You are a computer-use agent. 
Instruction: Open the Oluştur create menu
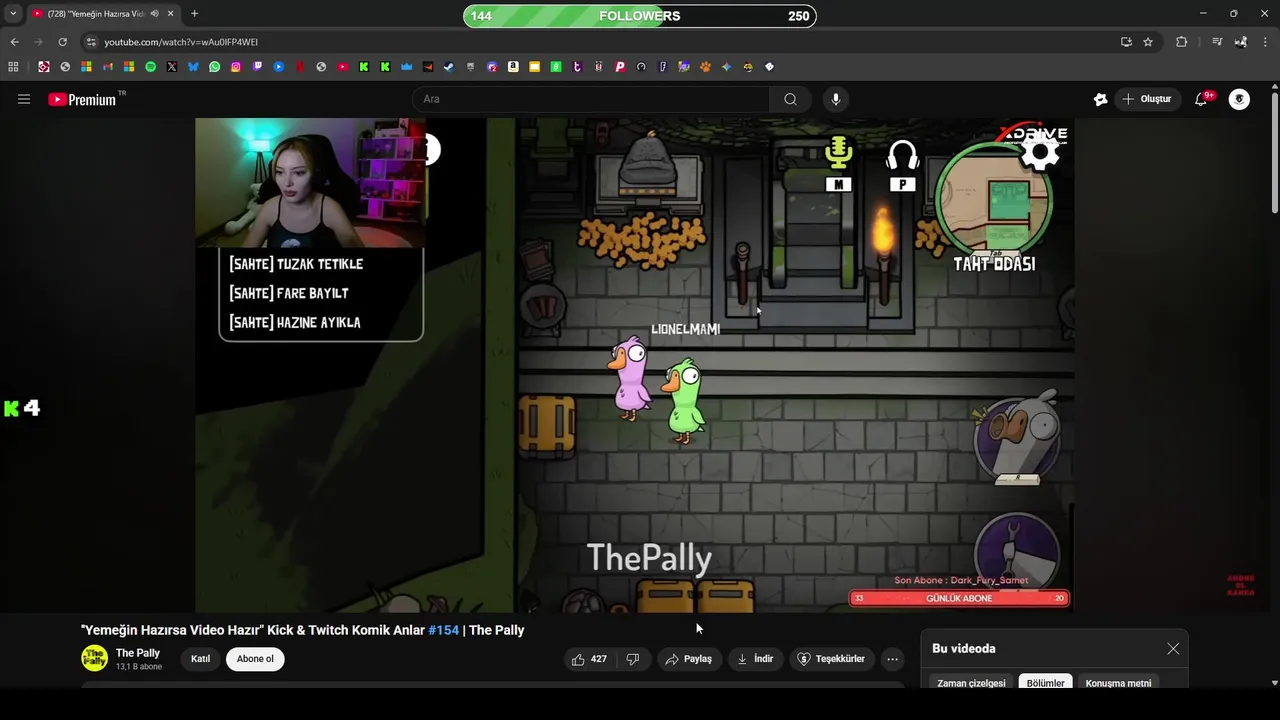click(1146, 99)
